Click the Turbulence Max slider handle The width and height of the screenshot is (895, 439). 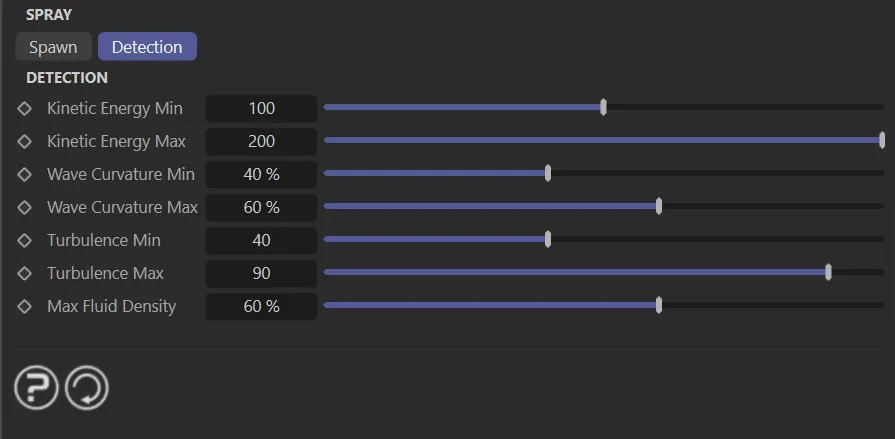[829, 272]
